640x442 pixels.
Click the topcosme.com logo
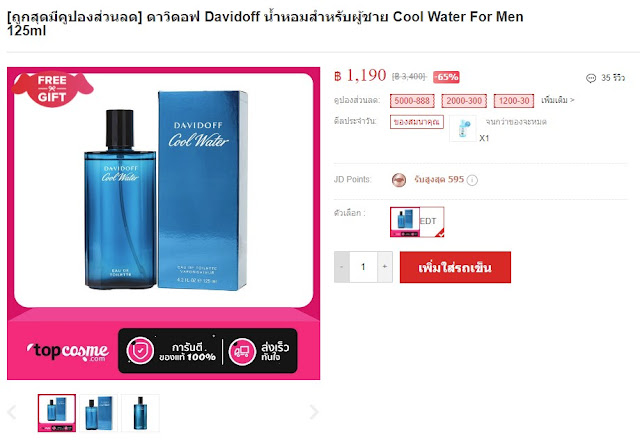pyautogui.click(x=68, y=351)
